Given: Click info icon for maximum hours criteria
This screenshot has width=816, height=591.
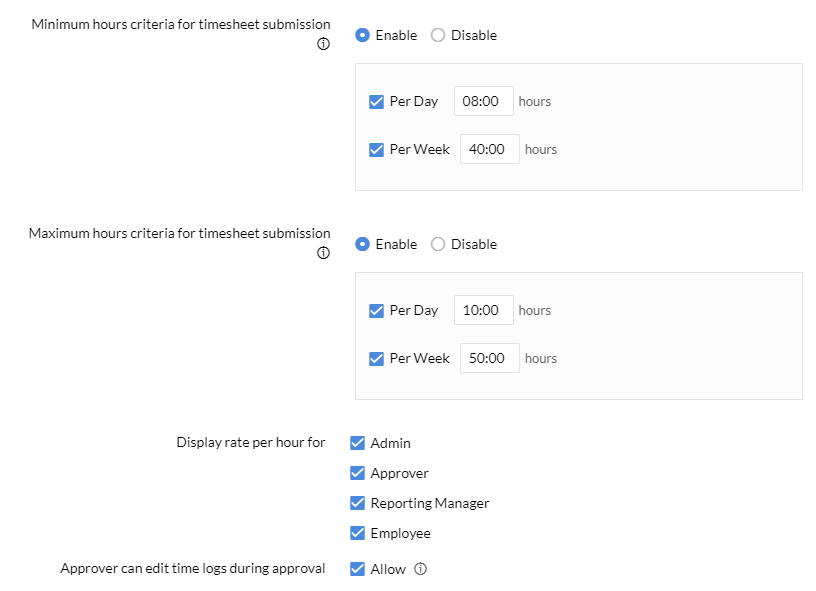Looking at the screenshot, I should tap(323, 253).
